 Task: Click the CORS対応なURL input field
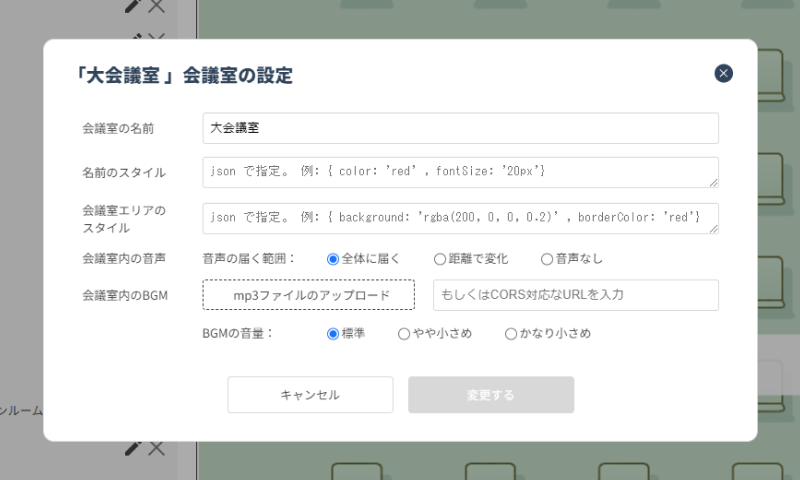[575, 295]
